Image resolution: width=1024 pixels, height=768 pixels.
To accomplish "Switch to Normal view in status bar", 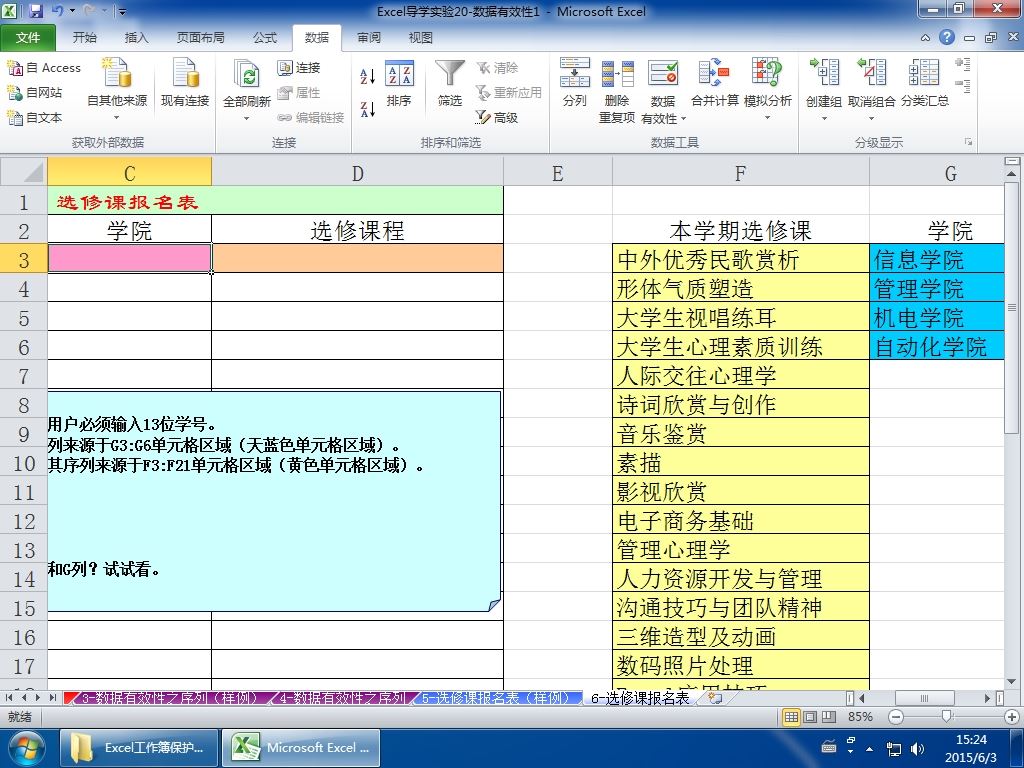I will [x=792, y=717].
